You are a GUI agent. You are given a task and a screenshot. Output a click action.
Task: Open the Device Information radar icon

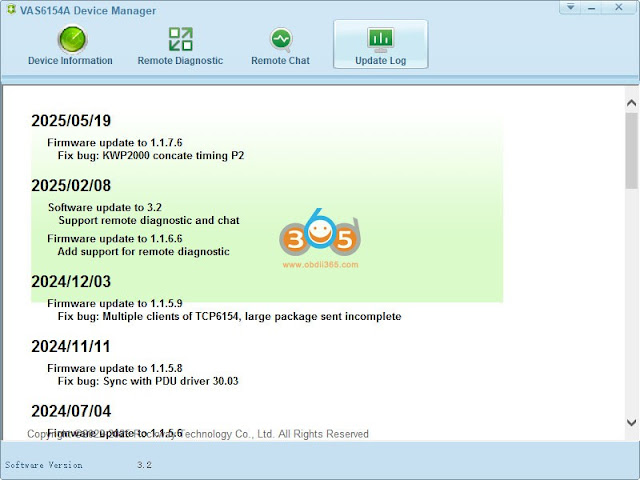72,40
